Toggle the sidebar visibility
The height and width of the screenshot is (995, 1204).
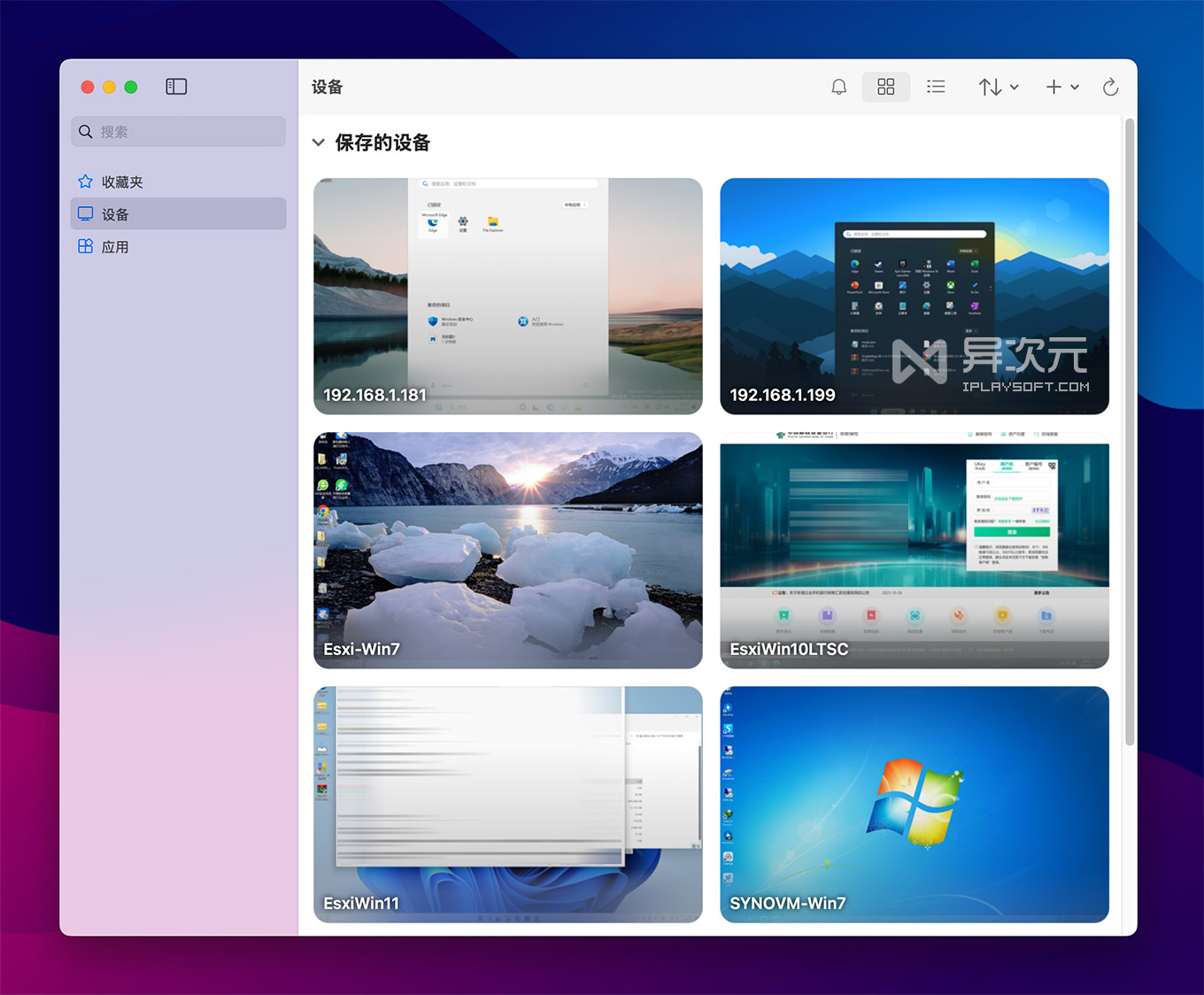(175, 86)
